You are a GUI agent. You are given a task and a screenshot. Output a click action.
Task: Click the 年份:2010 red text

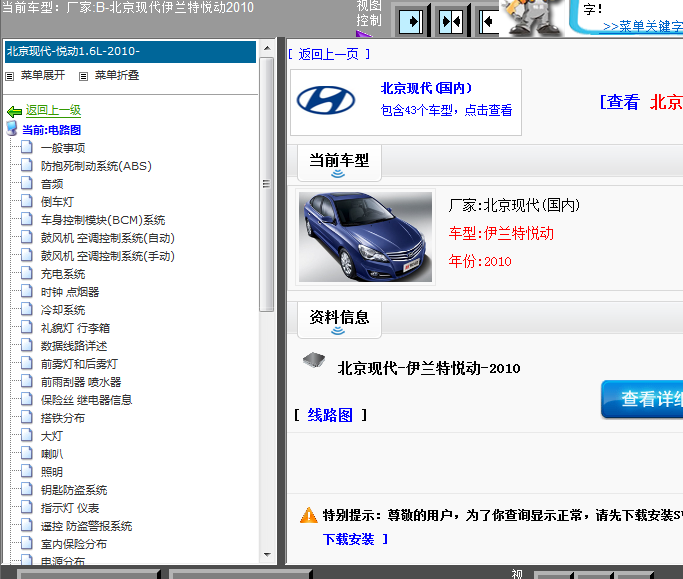(x=480, y=261)
